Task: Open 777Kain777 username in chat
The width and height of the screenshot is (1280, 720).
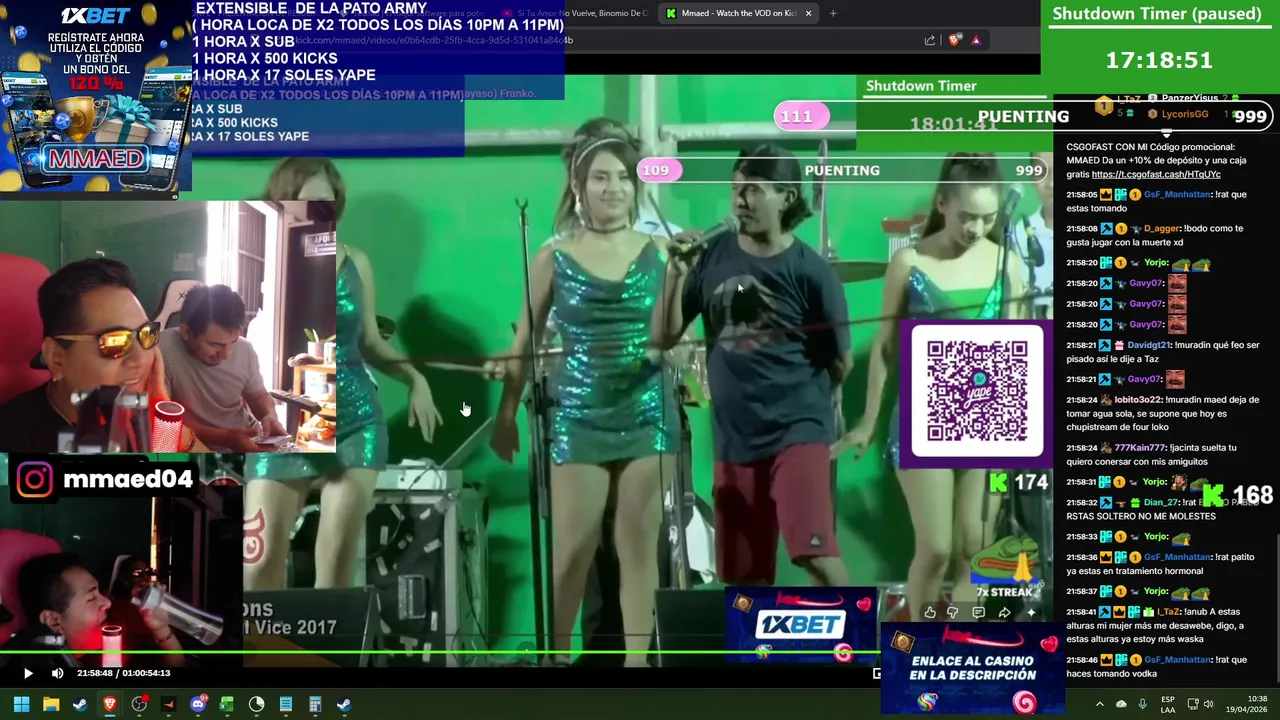Action: (x=1140, y=448)
